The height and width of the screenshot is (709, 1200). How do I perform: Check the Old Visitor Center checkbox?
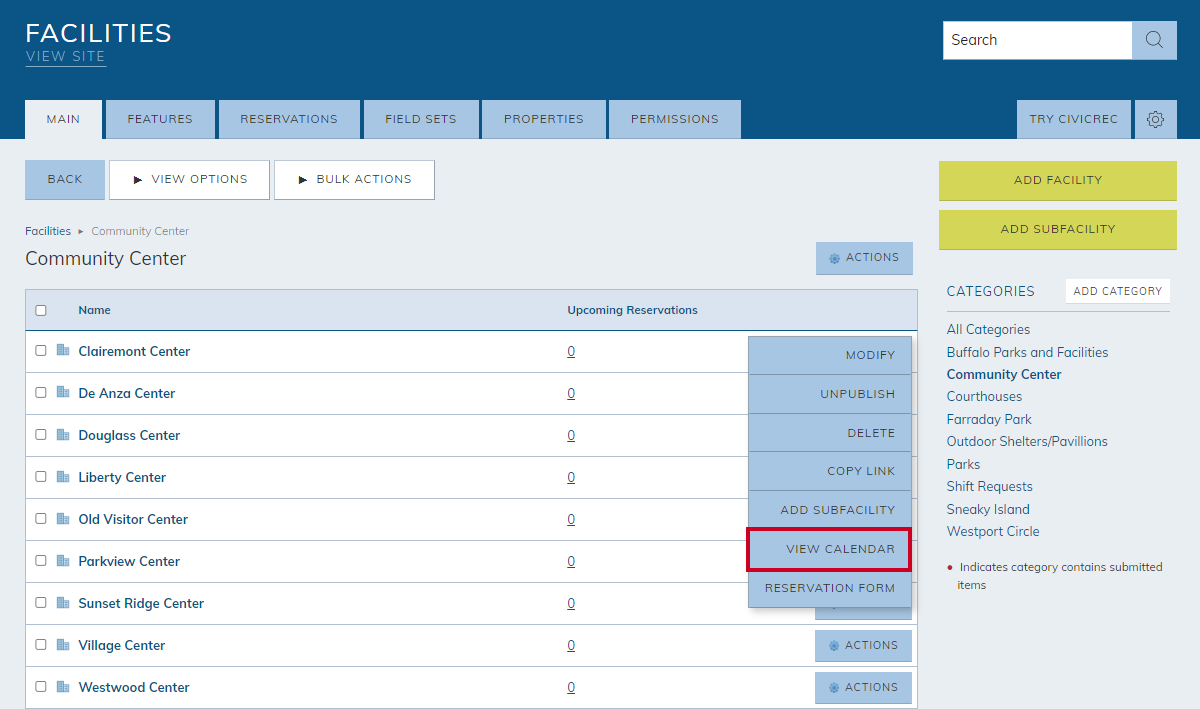click(x=41, y=519)
